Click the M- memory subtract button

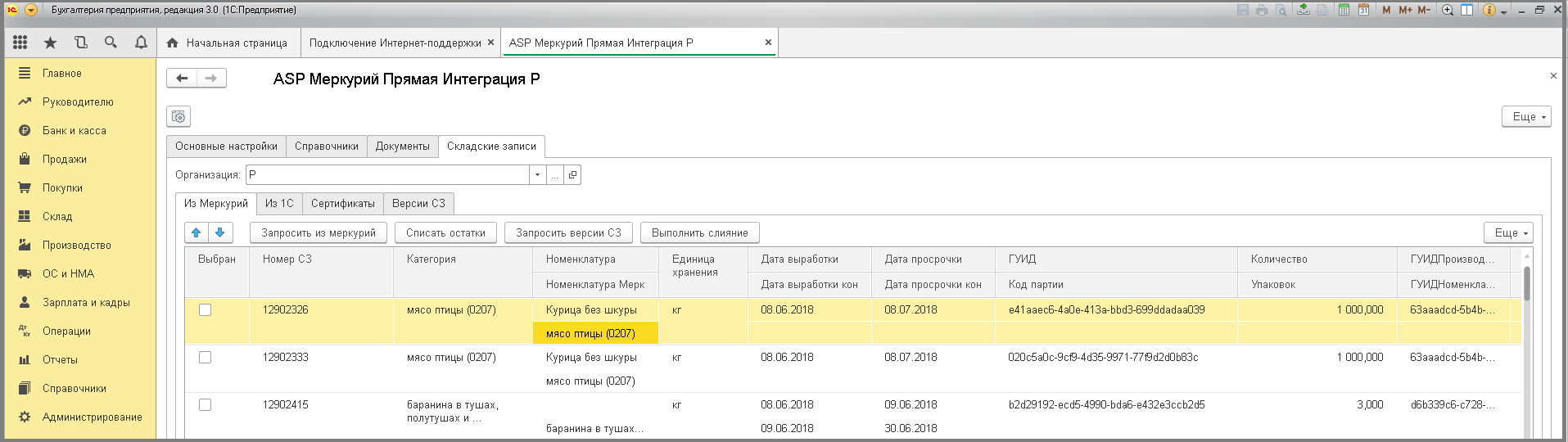[1424, 10]
